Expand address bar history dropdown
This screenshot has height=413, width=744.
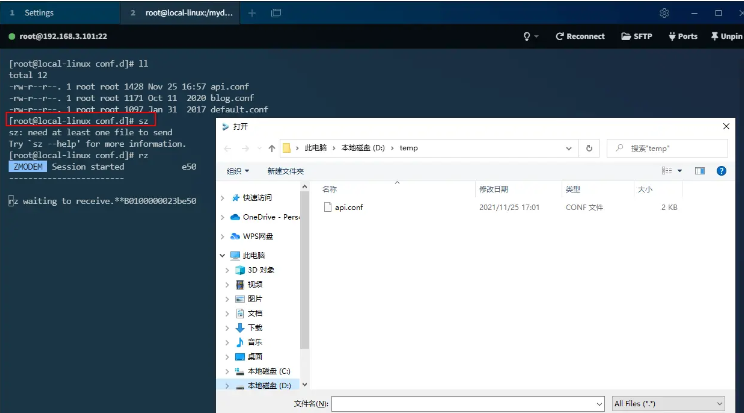[x=568, y=149]
